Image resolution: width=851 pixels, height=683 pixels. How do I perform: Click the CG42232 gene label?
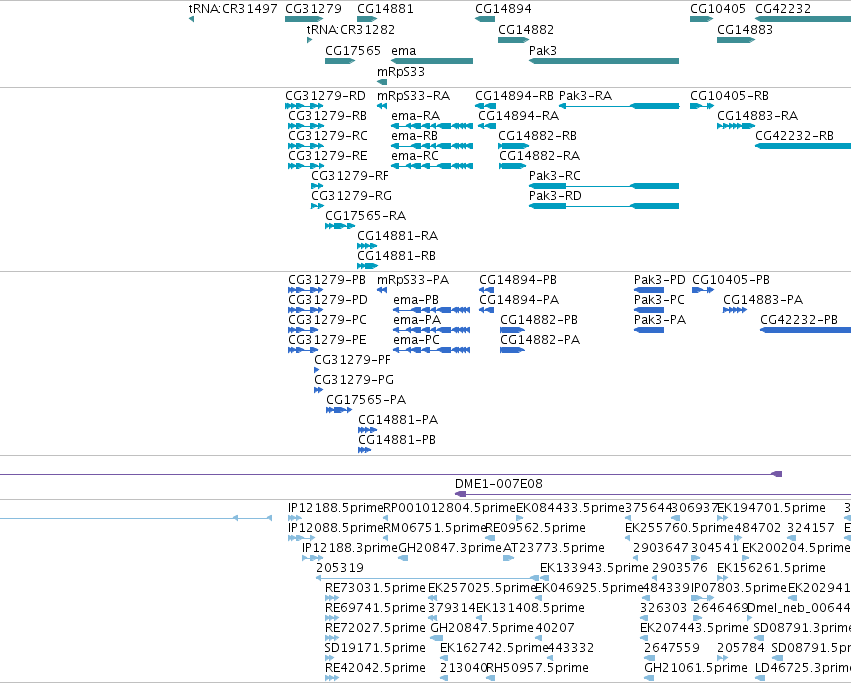783,9
